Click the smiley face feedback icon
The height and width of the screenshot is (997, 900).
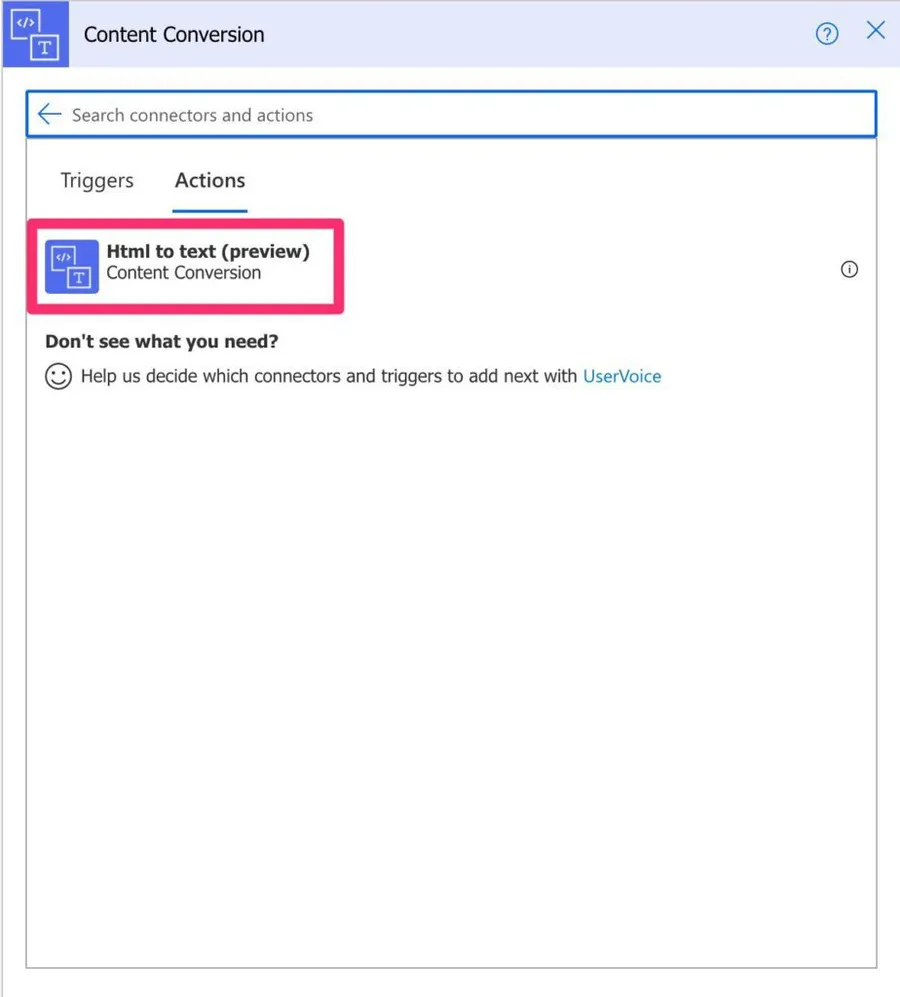58,377
